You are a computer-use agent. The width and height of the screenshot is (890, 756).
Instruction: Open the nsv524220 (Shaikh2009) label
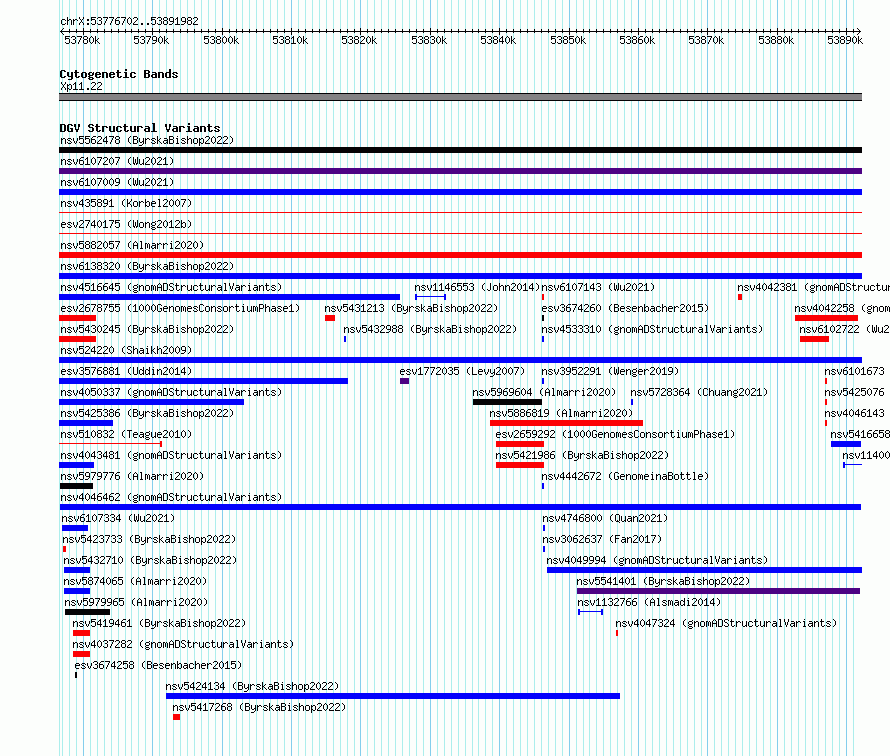tap(126, 350)
